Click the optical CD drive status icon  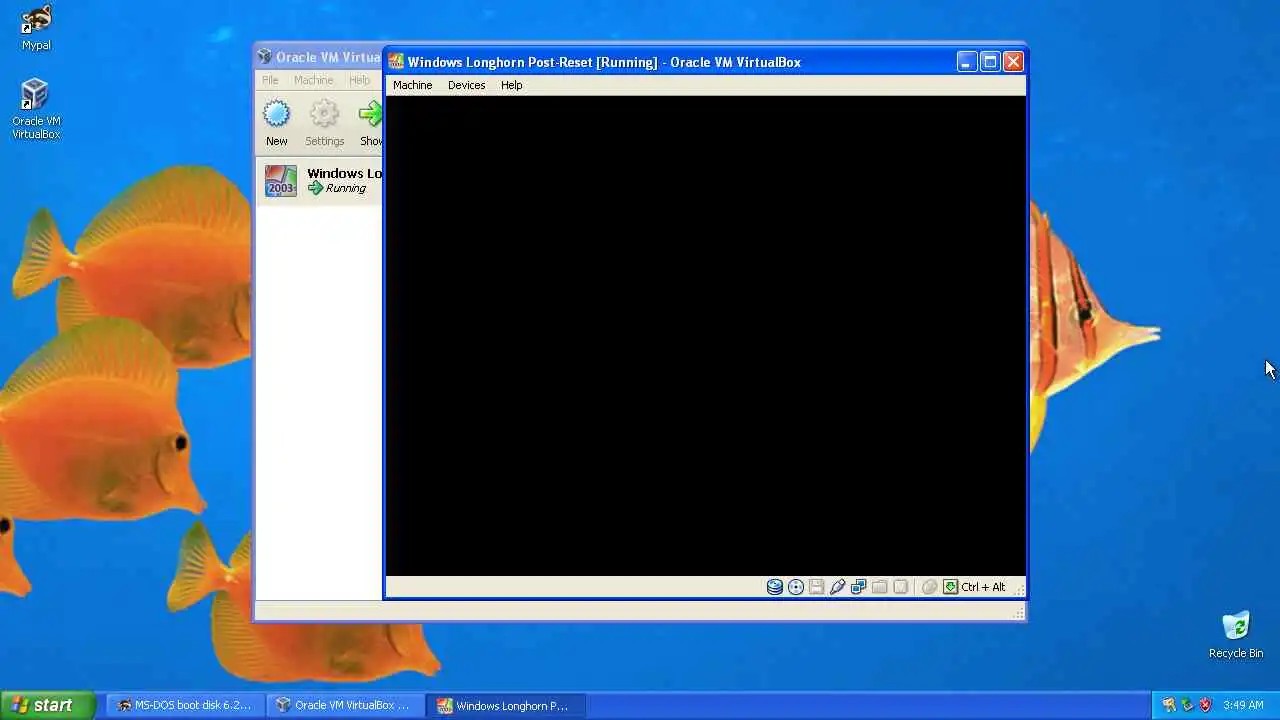tap(796, 587)
